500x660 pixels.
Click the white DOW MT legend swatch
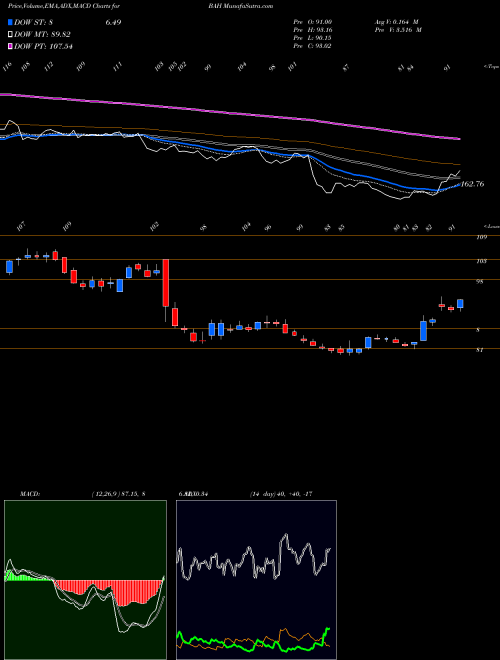pyautogui.click(x=10, y=35)
